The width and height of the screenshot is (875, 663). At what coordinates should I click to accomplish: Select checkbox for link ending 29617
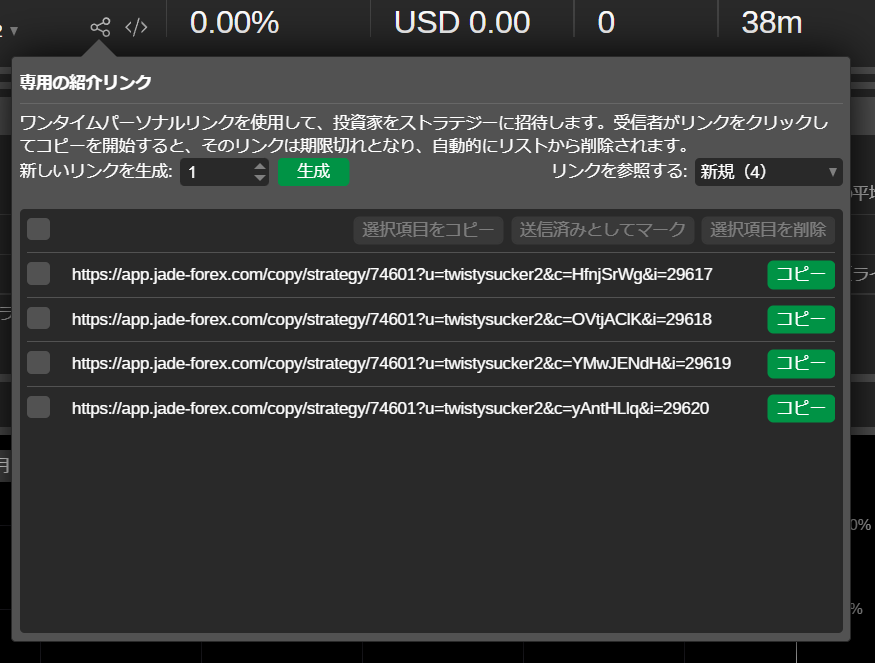(39, 274)
